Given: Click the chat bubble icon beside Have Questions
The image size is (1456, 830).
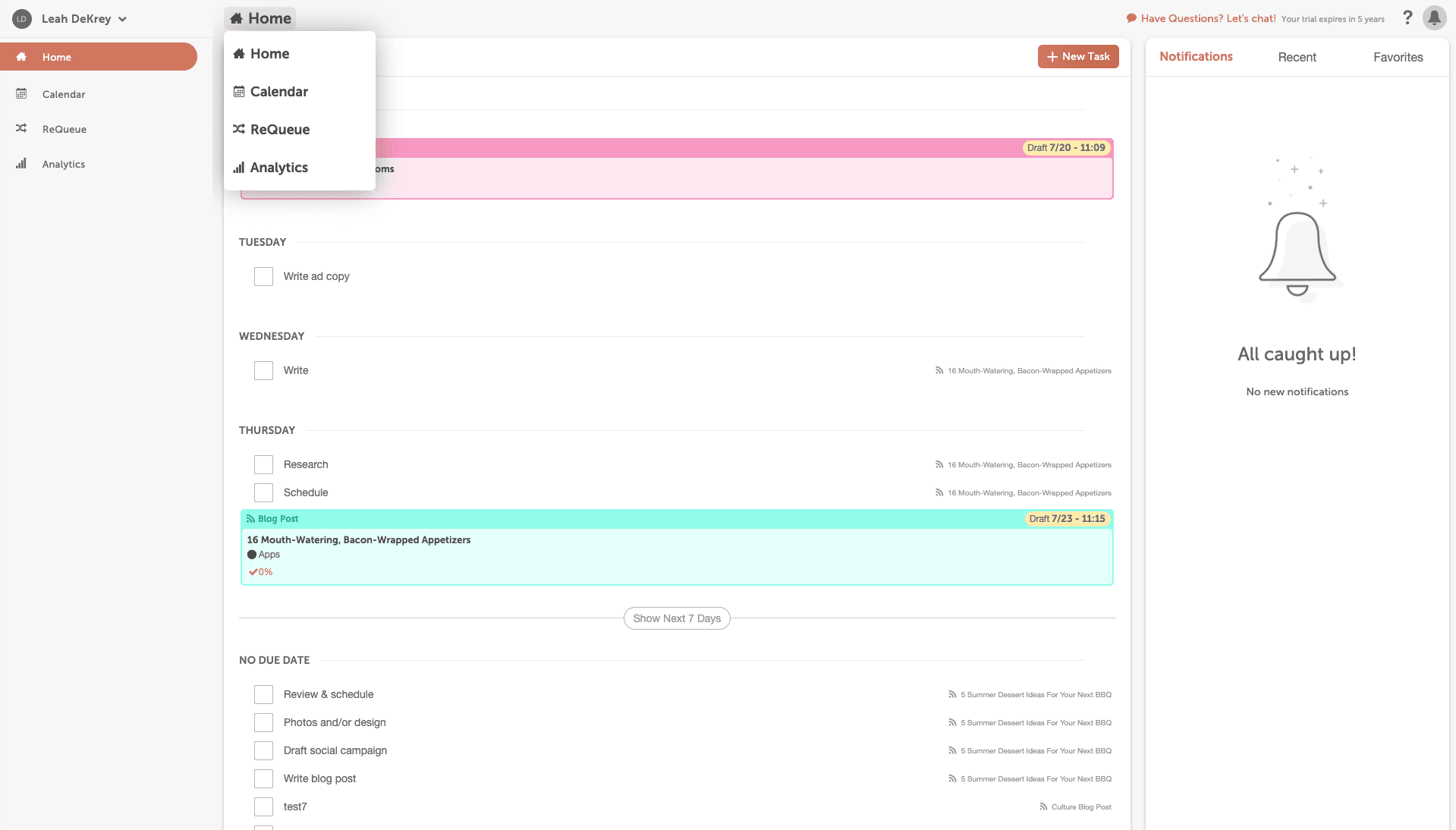Looking at the screenshot, I should click(x=1131, y=18).
